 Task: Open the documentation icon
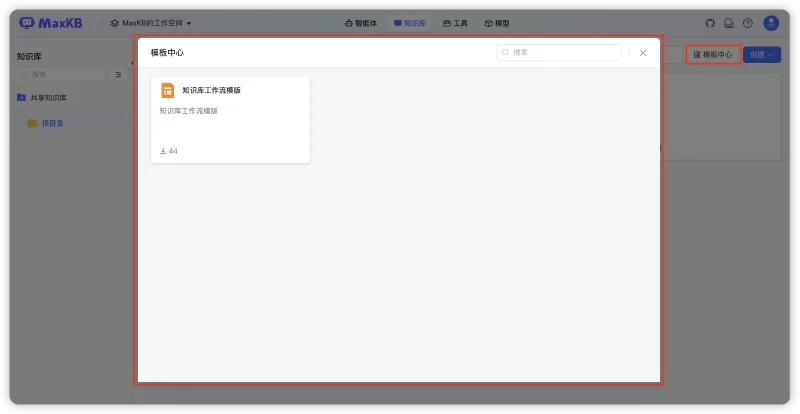729,23
